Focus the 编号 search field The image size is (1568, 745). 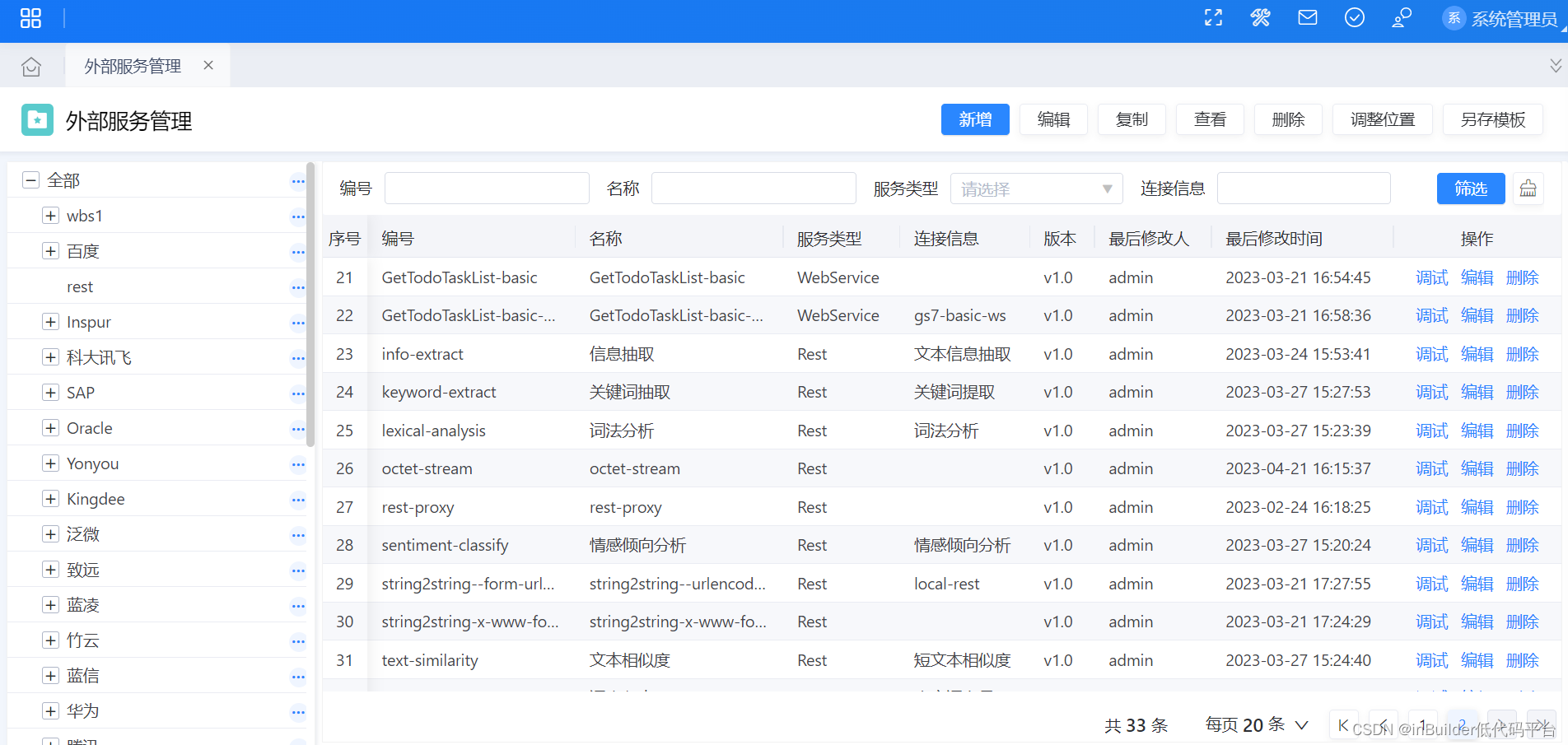[x=487, y=189]
